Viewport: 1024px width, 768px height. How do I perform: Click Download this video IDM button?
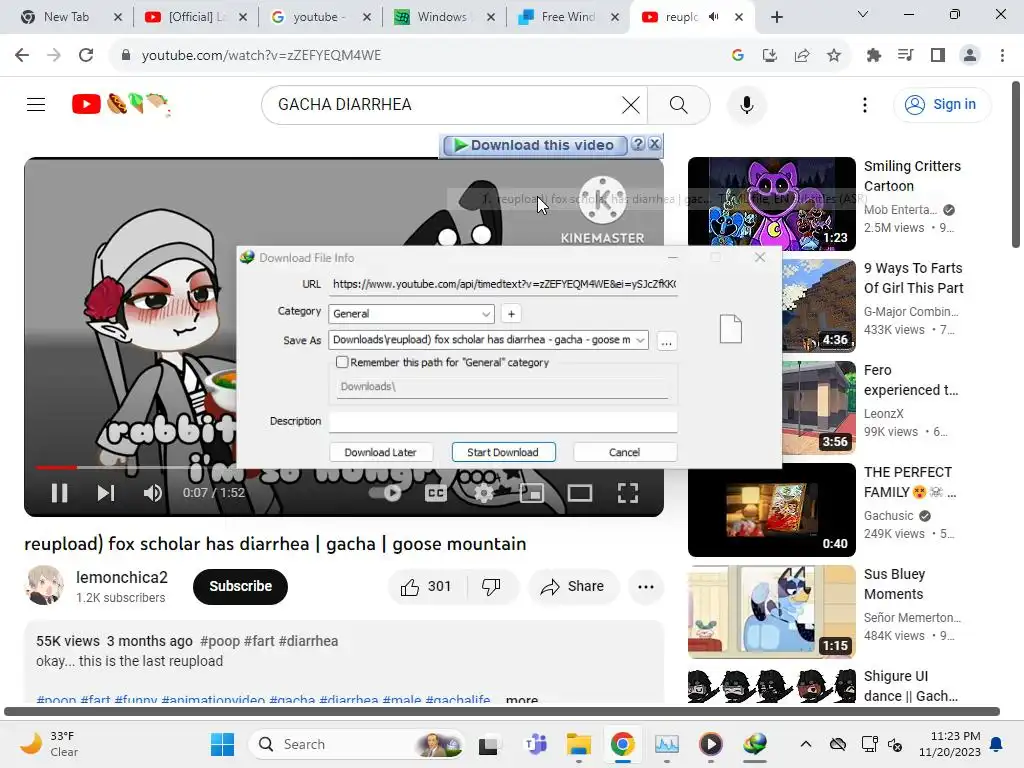[x=535, y=145]
